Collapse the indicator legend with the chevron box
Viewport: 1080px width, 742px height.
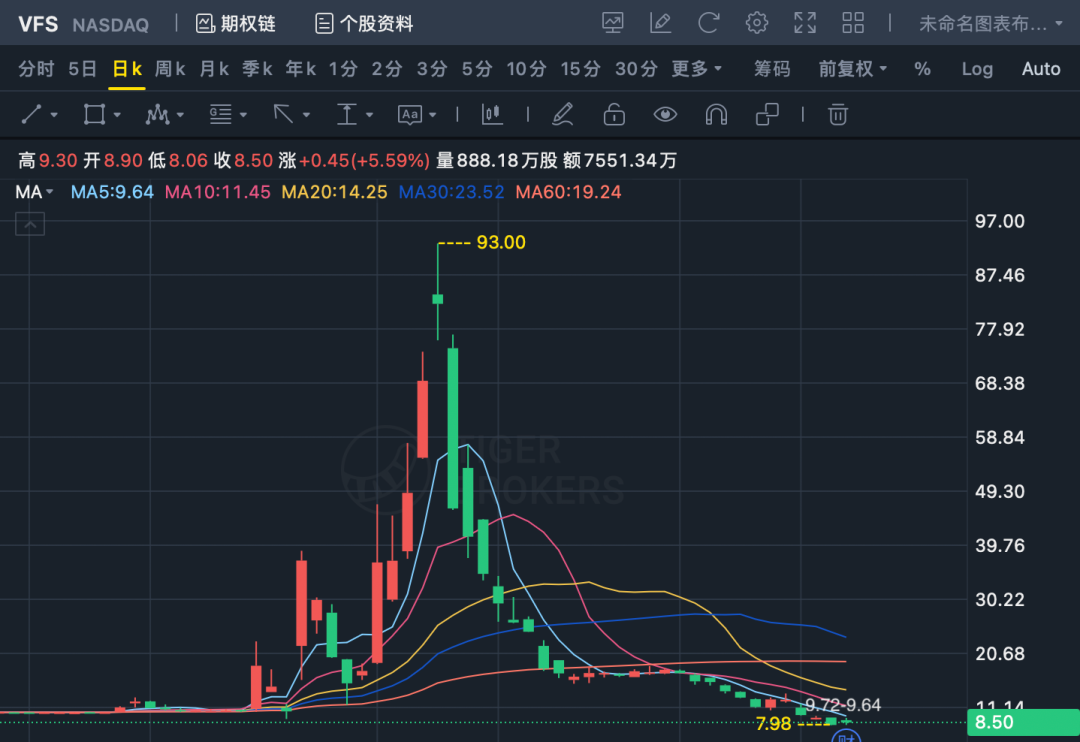pos(29,226)
